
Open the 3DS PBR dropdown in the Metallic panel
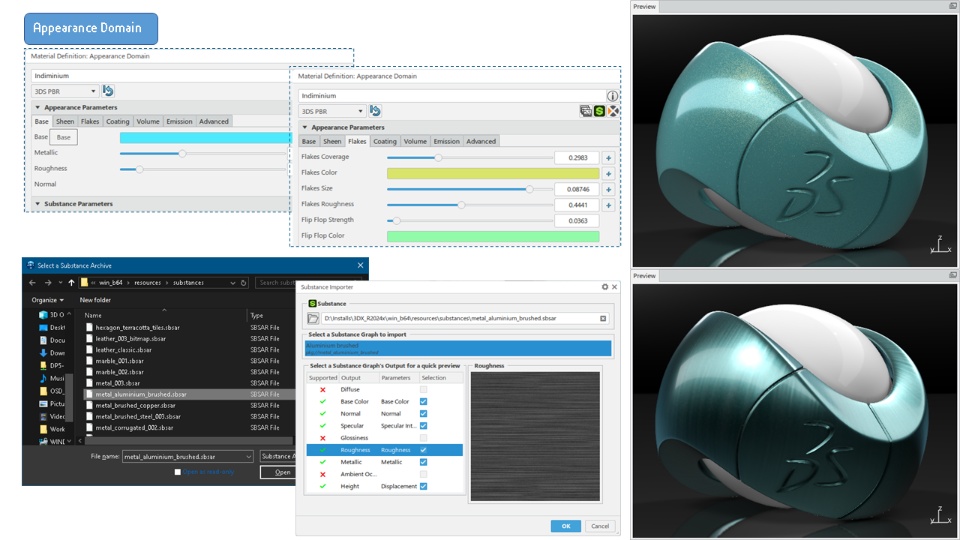[x=65, y=91]
